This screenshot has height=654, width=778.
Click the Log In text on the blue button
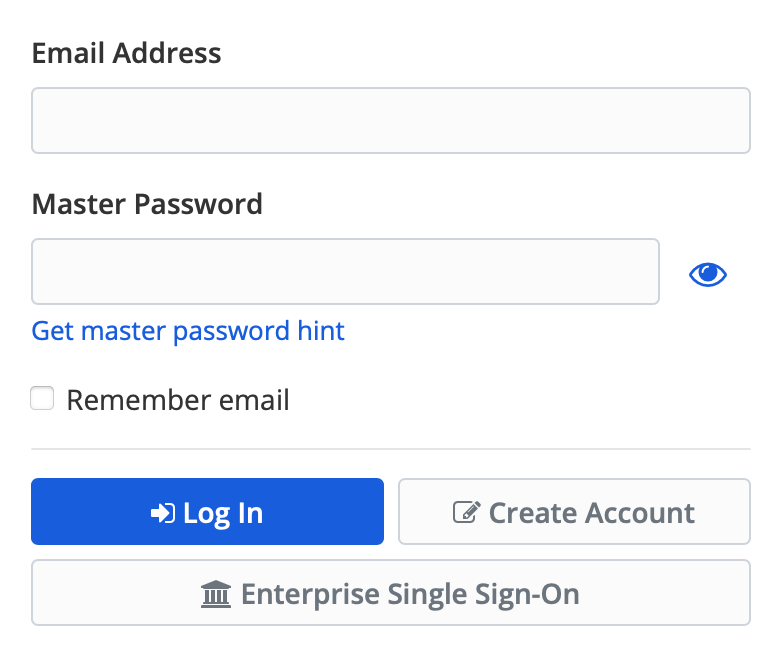click(x=223, y=514)
